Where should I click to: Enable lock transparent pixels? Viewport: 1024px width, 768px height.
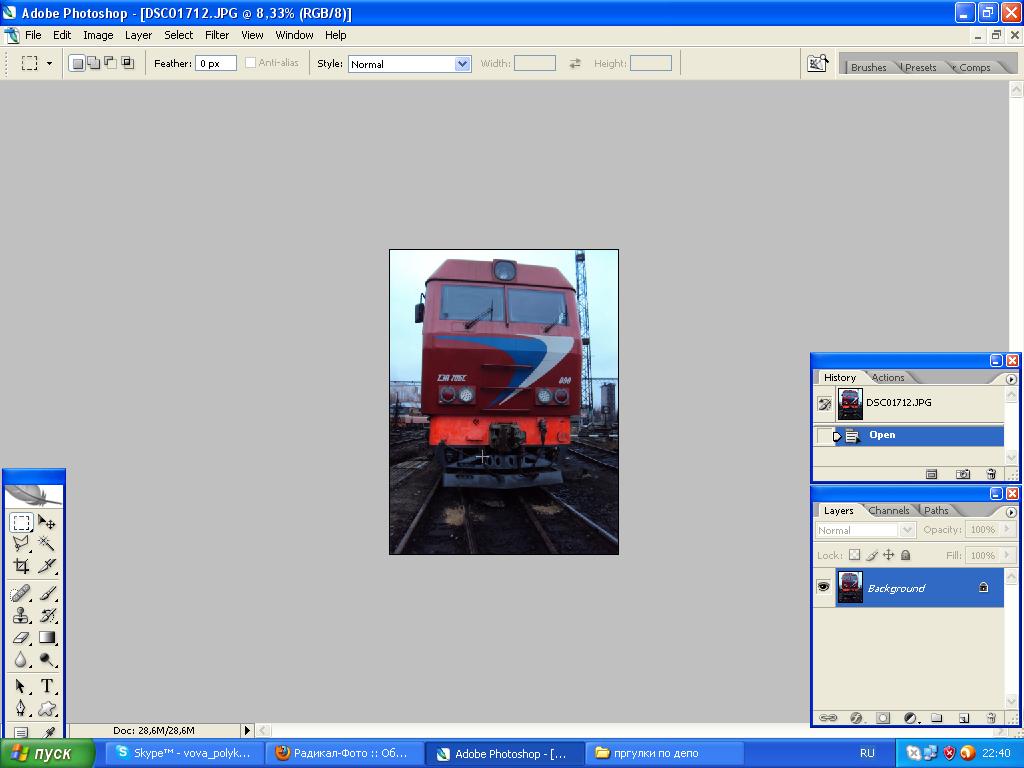click(856, 555)
